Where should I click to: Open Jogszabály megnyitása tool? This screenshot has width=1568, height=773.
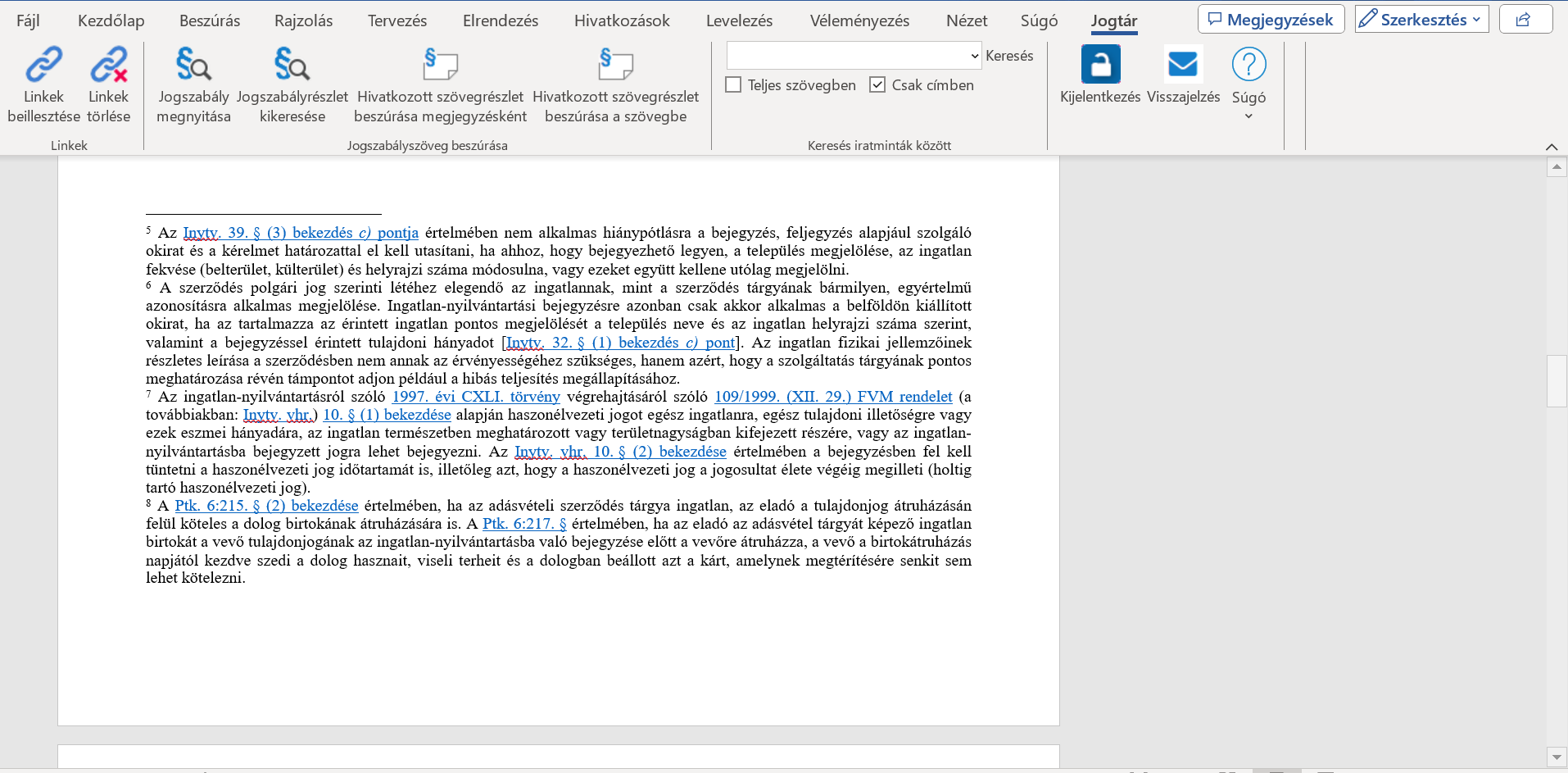(x=193, y=66)
